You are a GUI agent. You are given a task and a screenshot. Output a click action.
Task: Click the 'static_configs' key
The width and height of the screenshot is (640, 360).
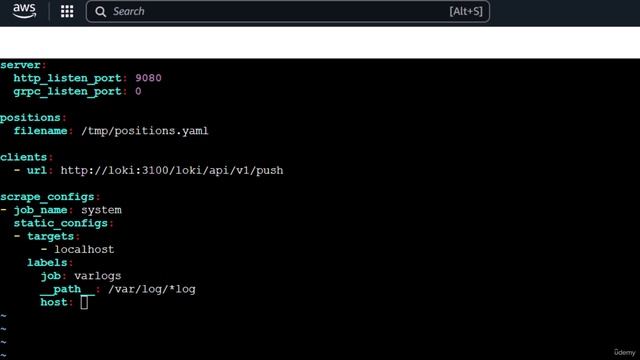coord(61,223)
